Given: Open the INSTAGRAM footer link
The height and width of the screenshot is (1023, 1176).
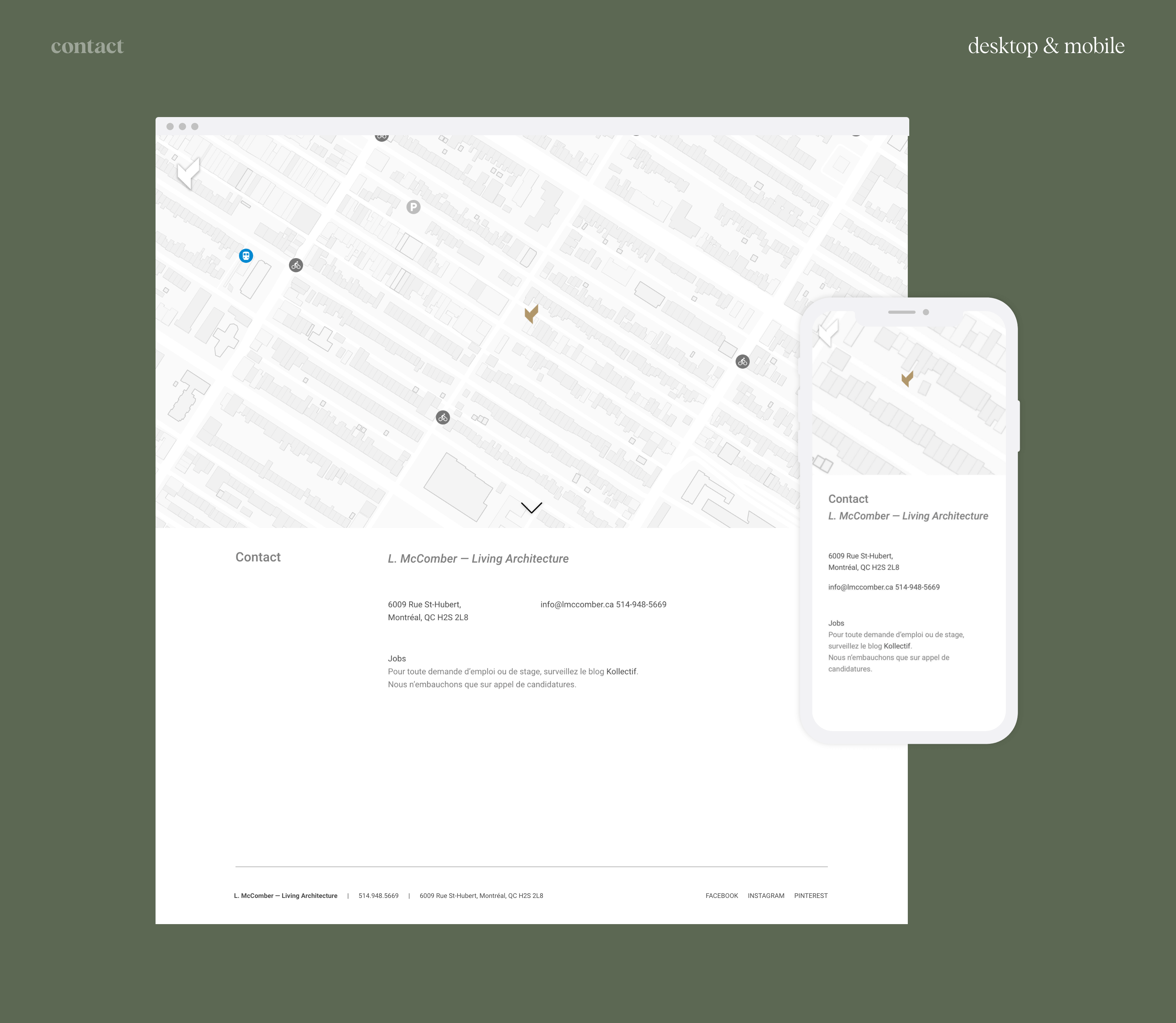Looking at the screenshot, I should 766,896.
